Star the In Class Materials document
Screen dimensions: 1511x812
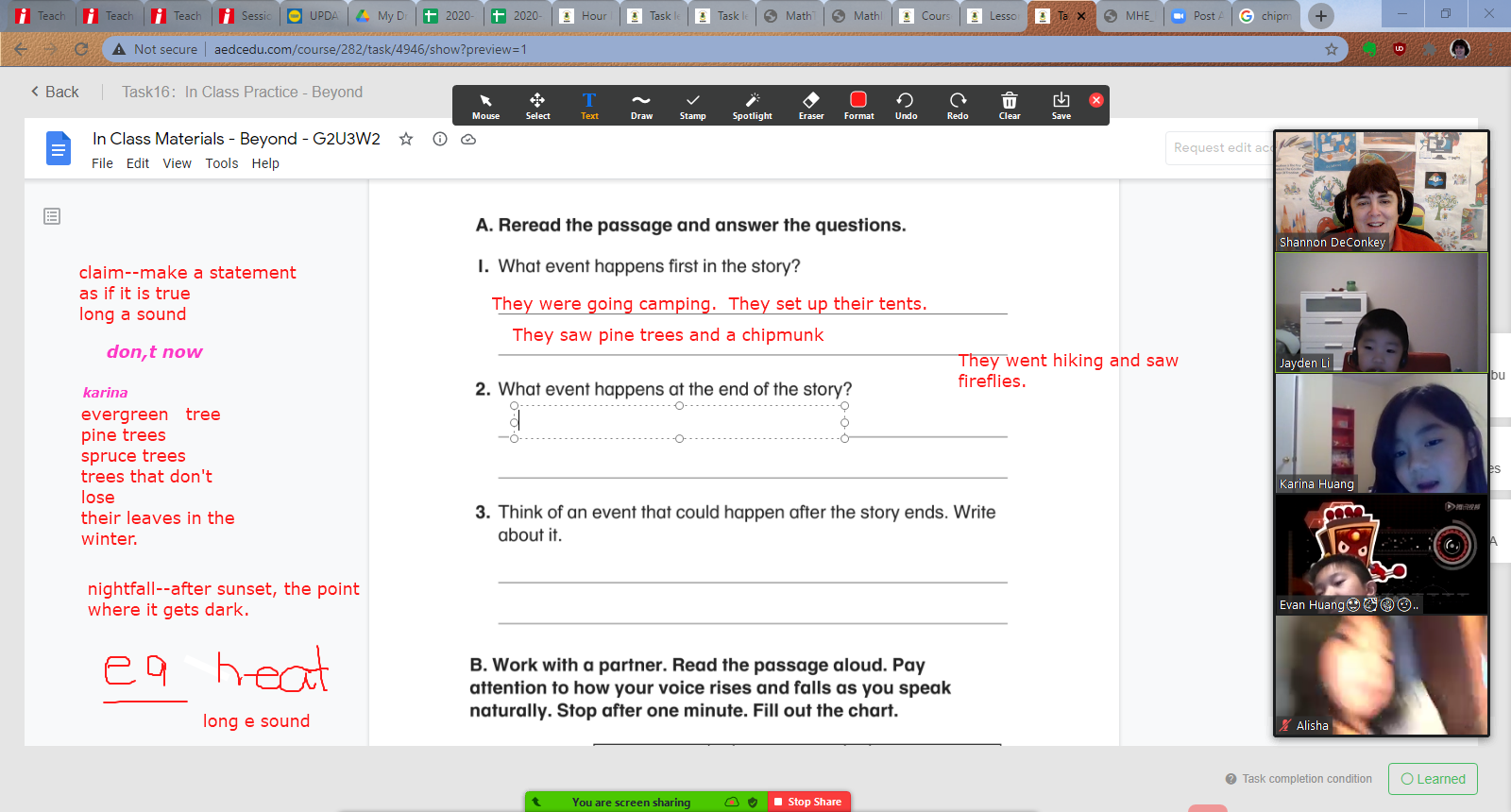point(406,139)
